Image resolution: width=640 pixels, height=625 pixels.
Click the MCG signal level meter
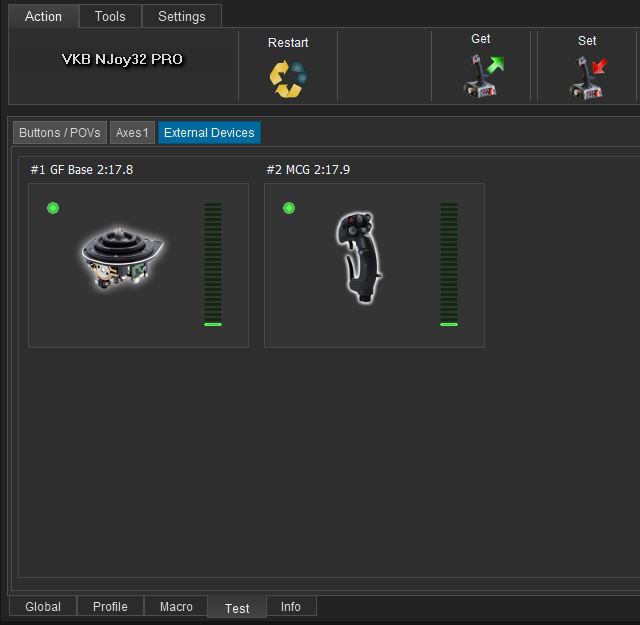[x=449, y=265]
